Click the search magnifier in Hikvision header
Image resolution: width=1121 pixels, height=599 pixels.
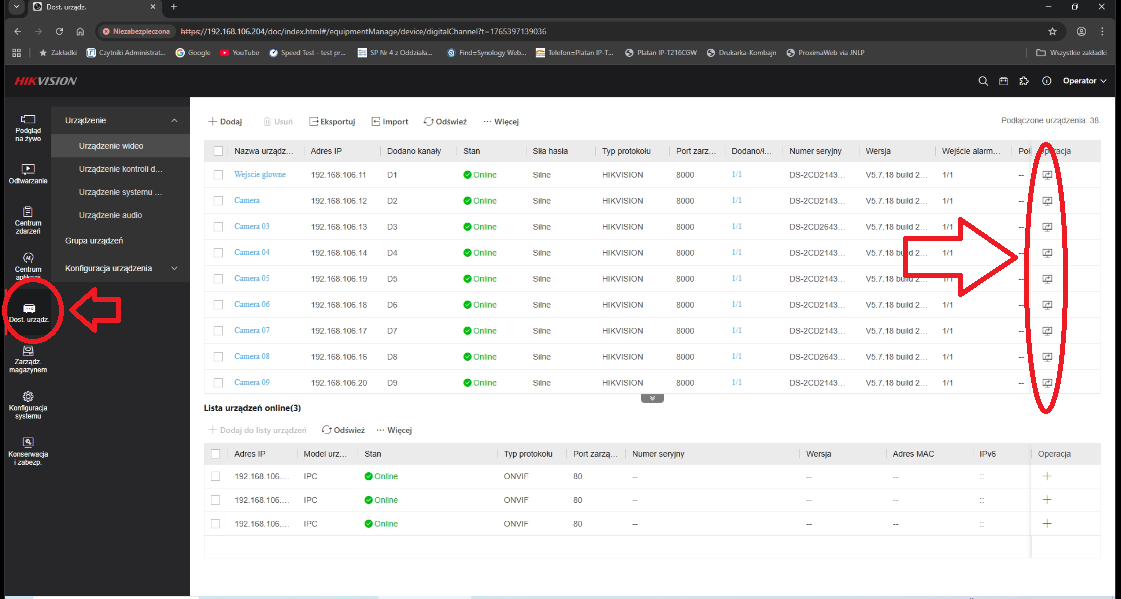coord(982,81)
